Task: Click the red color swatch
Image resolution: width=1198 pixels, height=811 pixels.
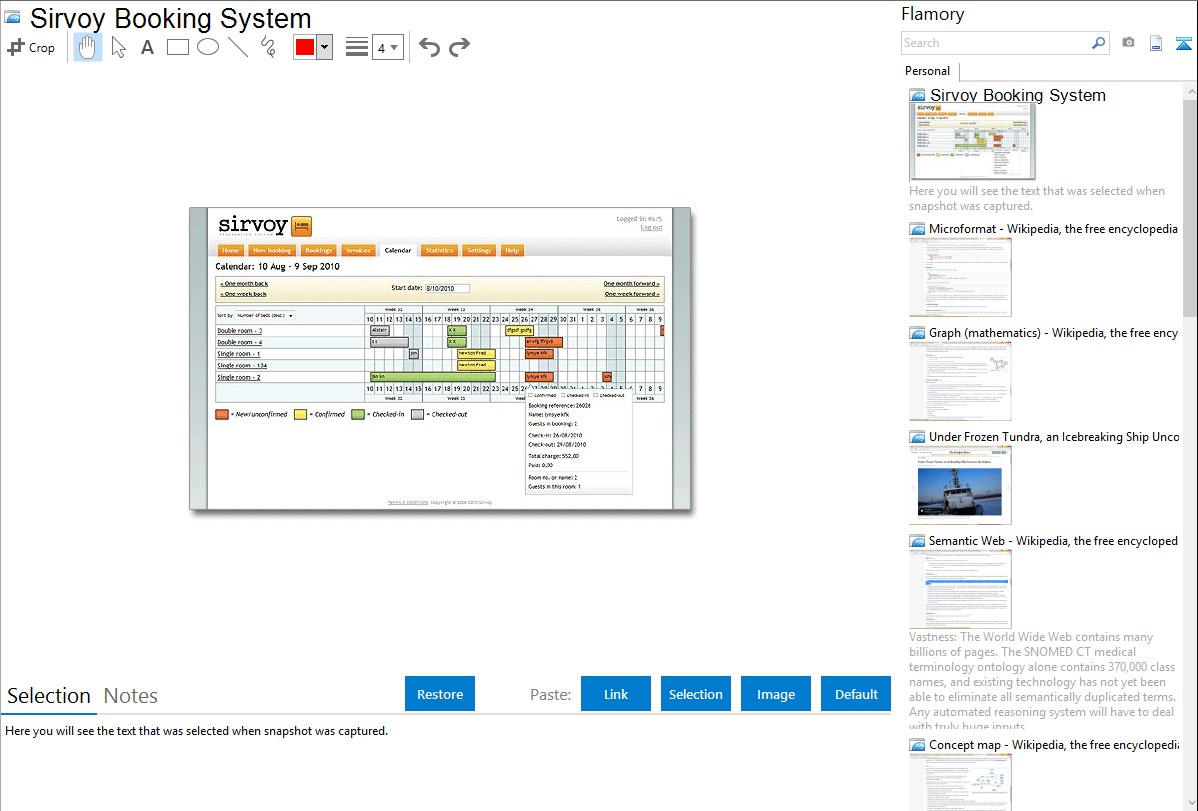Action: click(305, 47)
